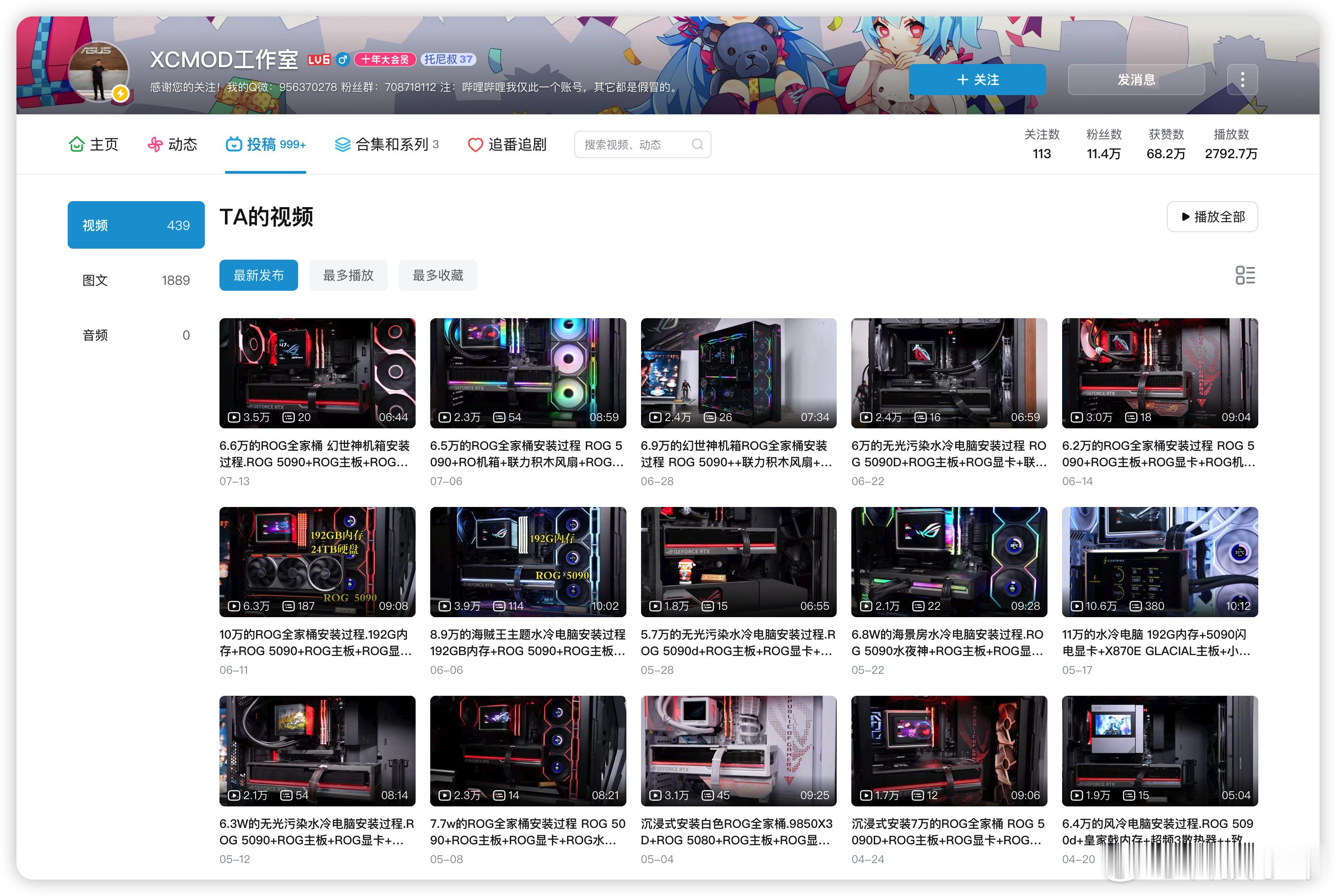Click the 搜索视频、动态 search field
Image resolution: width=1336 pixels, height=896 pixels.
[642, 144]
